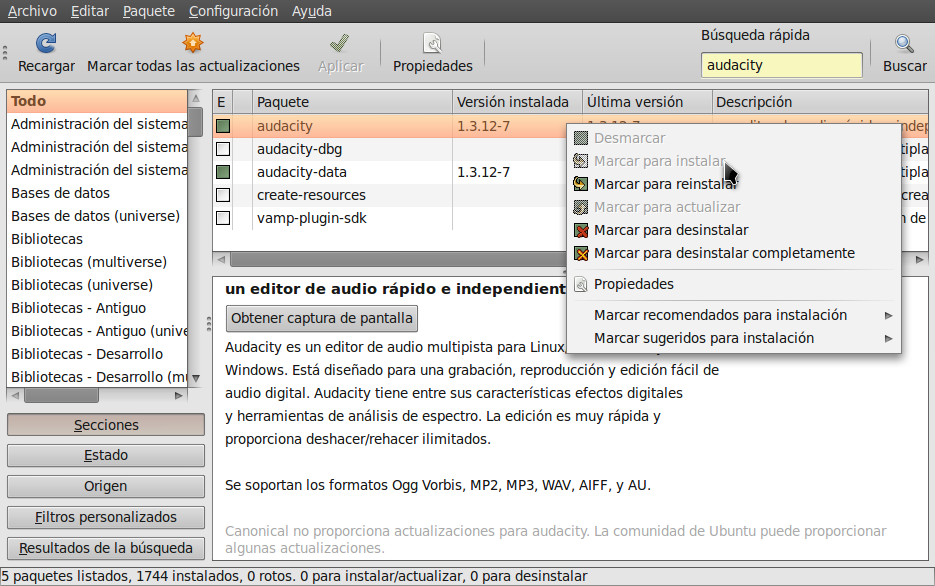935x586 pixels.
Task: Click Resultados de la búsqueda button
Action: [106, 548]
